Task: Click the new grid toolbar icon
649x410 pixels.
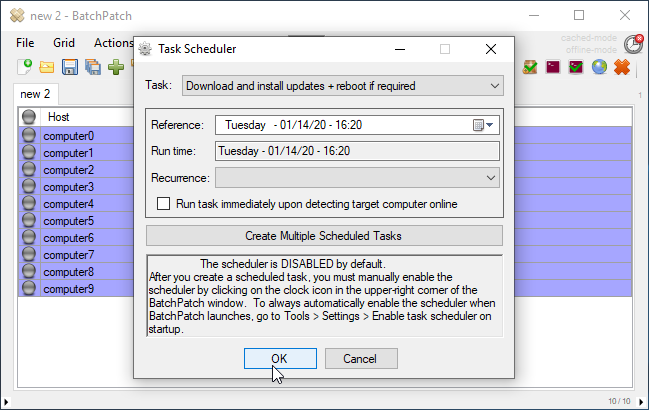Action: pyautogui.click(x=24, y=67)
